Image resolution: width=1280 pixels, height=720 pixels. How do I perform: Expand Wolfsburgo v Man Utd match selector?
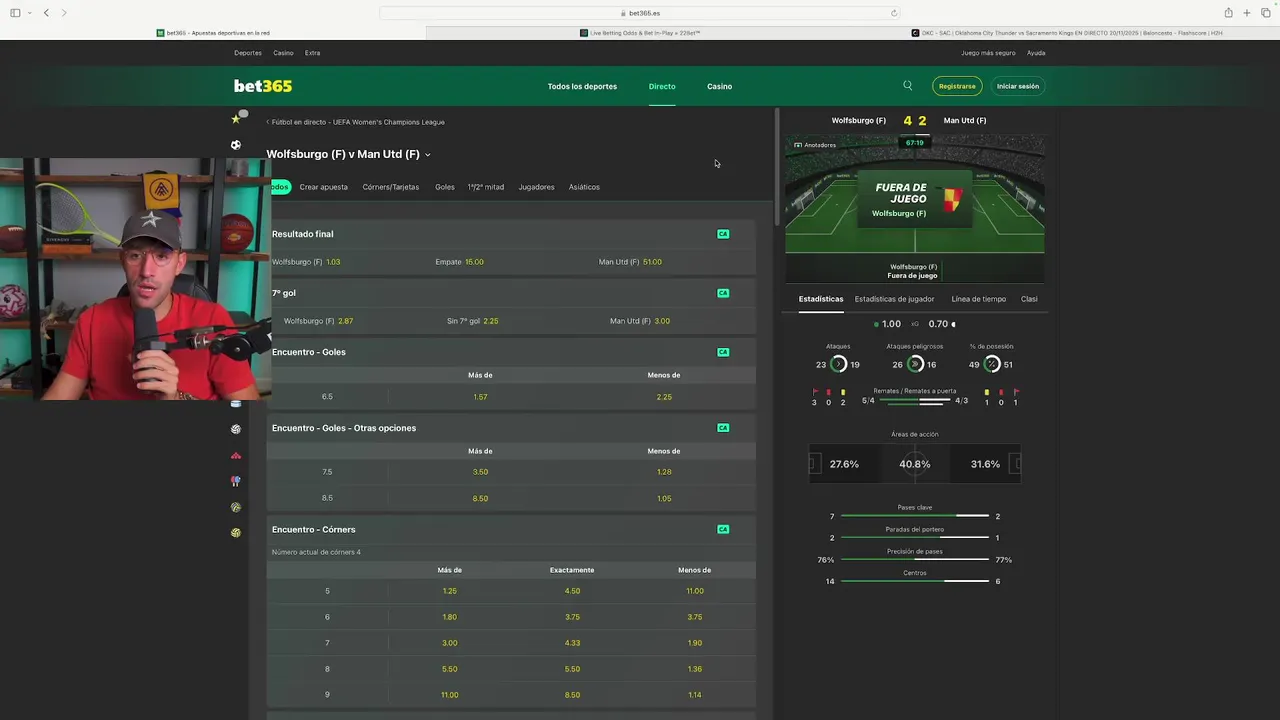click(x=427, y=155)
